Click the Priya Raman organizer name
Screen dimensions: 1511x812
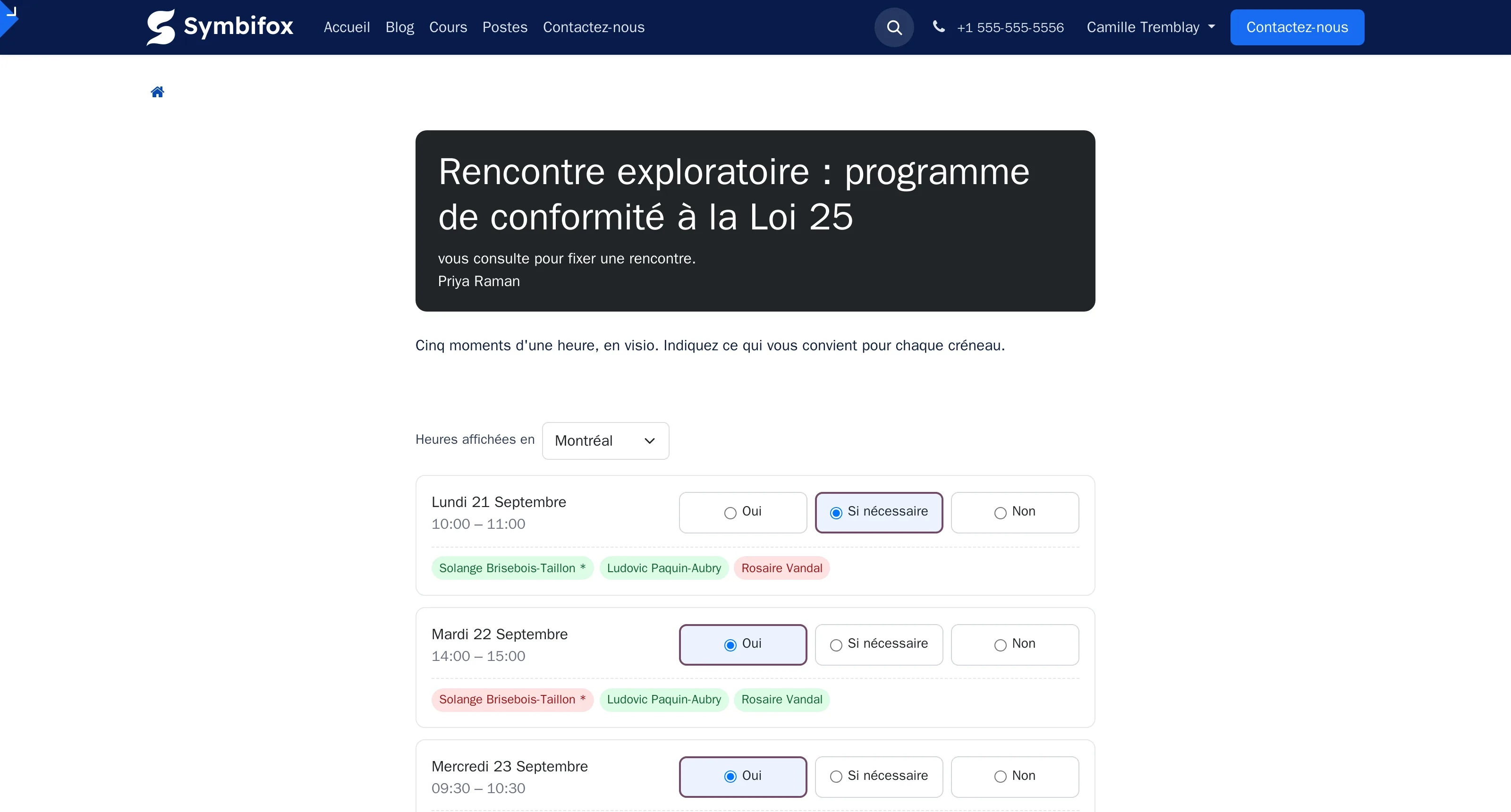(x=479, y=281)
